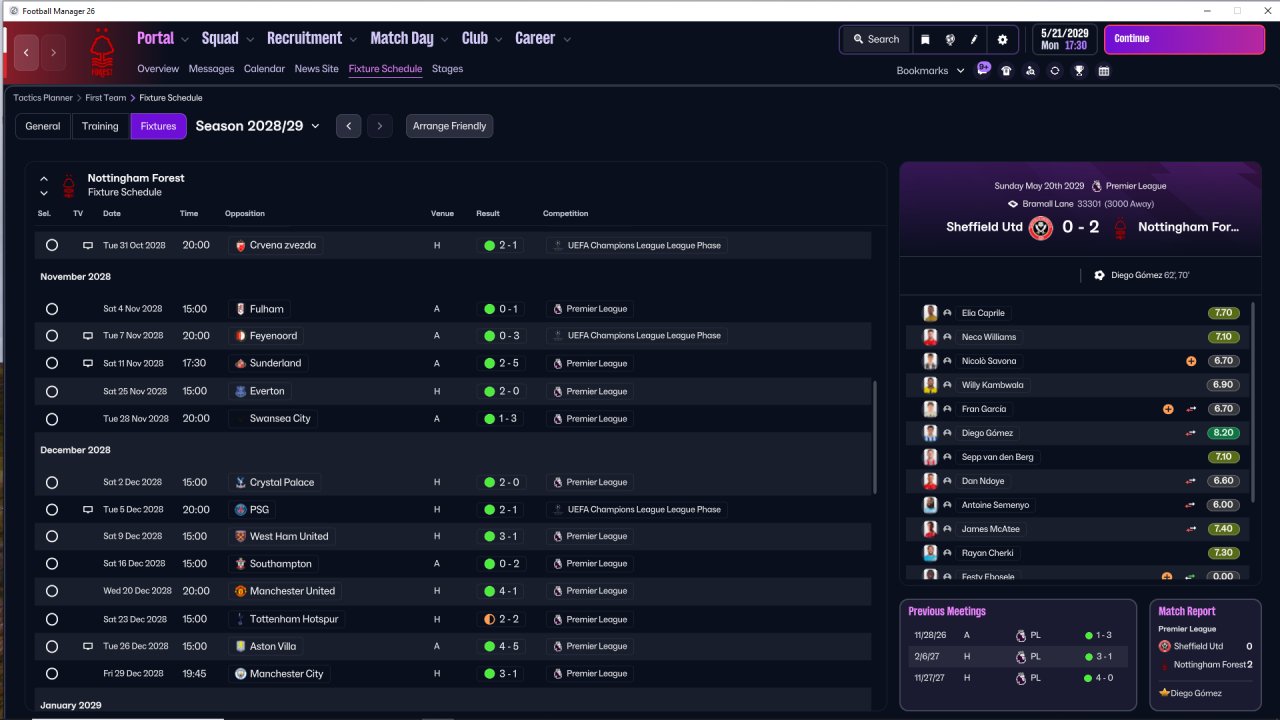Viewport: 1280px width, 720px height.
Task: Expand the Match Day menu chevron
Action: click(x=445, y=40)
